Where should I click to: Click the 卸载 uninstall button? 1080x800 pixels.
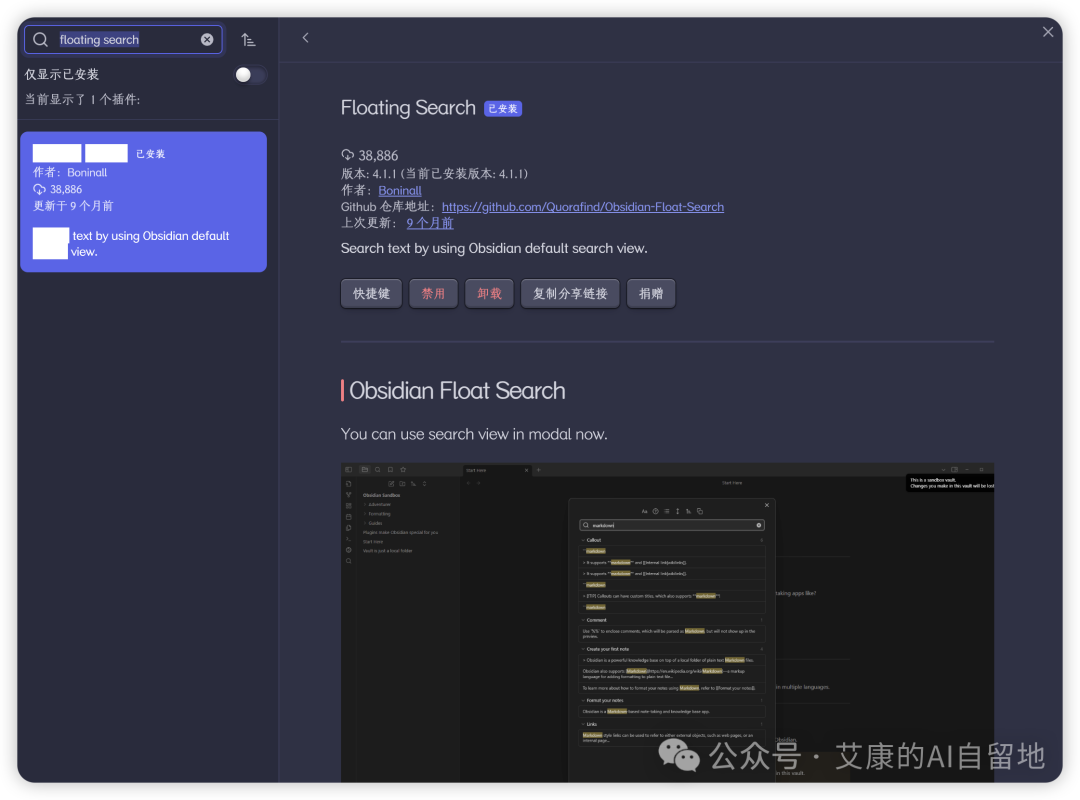tap(489, 294)
